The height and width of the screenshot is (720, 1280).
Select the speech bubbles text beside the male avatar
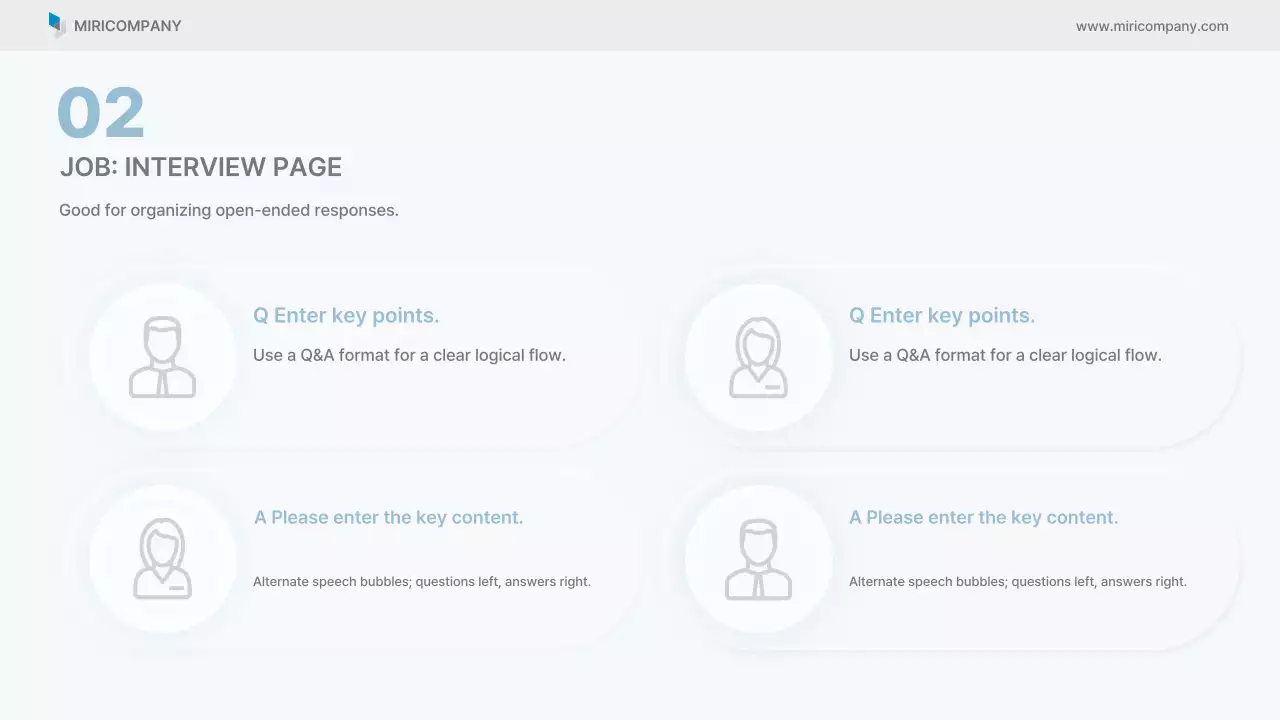[1017, 581]
